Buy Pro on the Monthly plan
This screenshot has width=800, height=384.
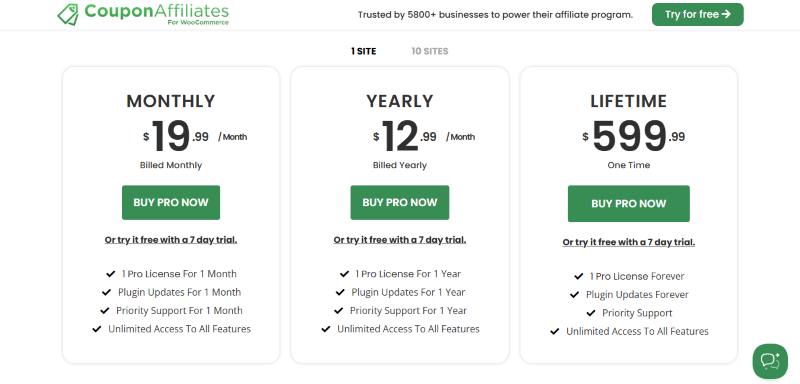coord(171,202)
